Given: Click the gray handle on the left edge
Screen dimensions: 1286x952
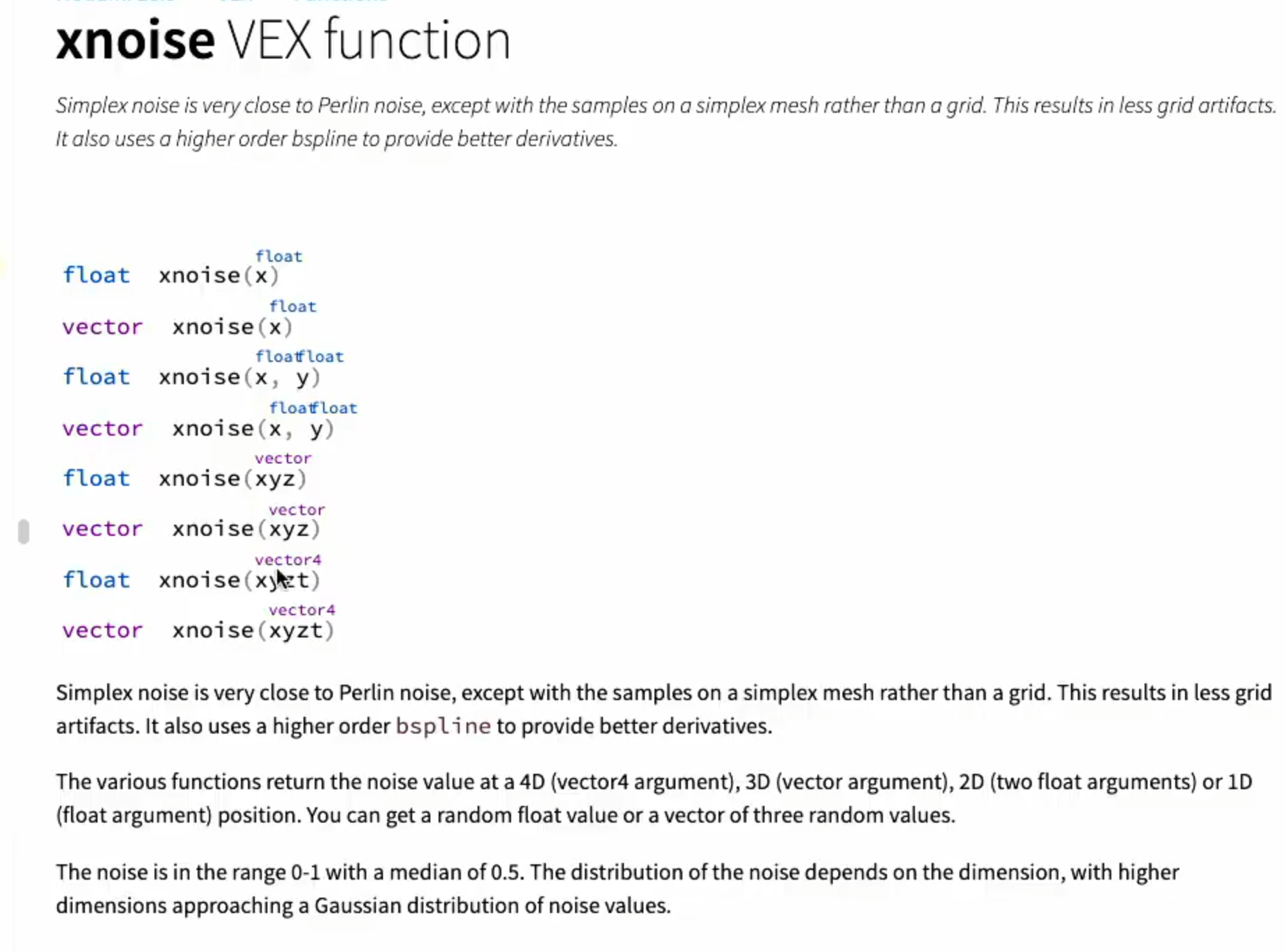Looking at the screenshot, I should (24, 531).
